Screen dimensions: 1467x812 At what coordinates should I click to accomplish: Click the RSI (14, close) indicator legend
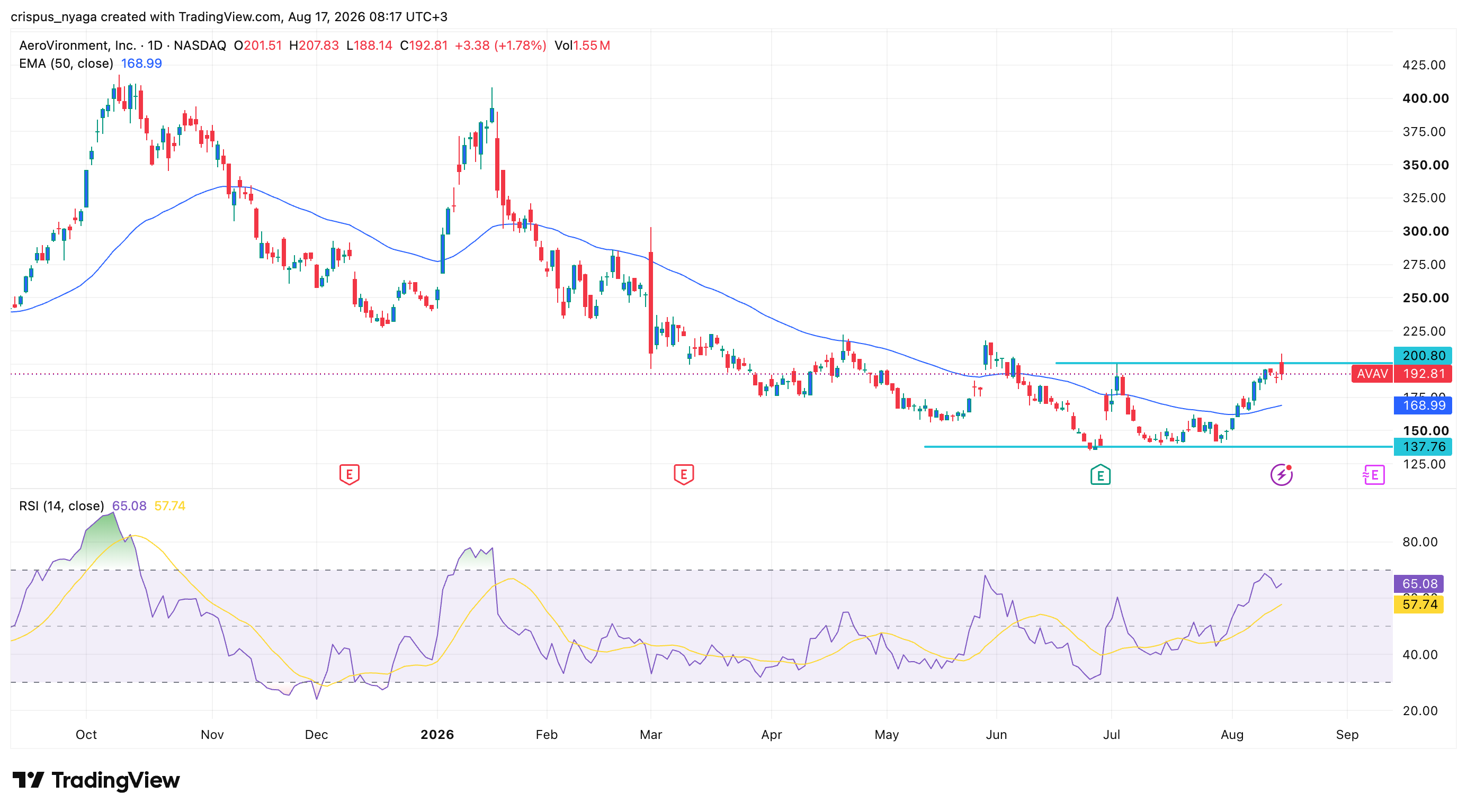coord(61,506)
